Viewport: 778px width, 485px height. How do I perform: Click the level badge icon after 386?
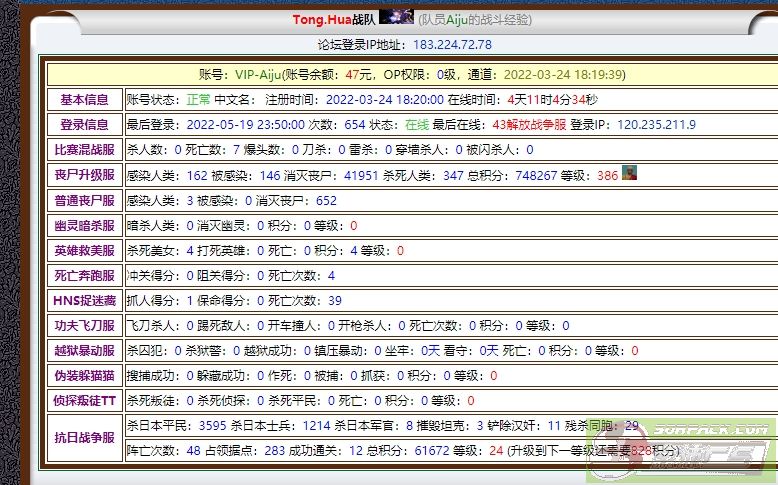point(629,173)
